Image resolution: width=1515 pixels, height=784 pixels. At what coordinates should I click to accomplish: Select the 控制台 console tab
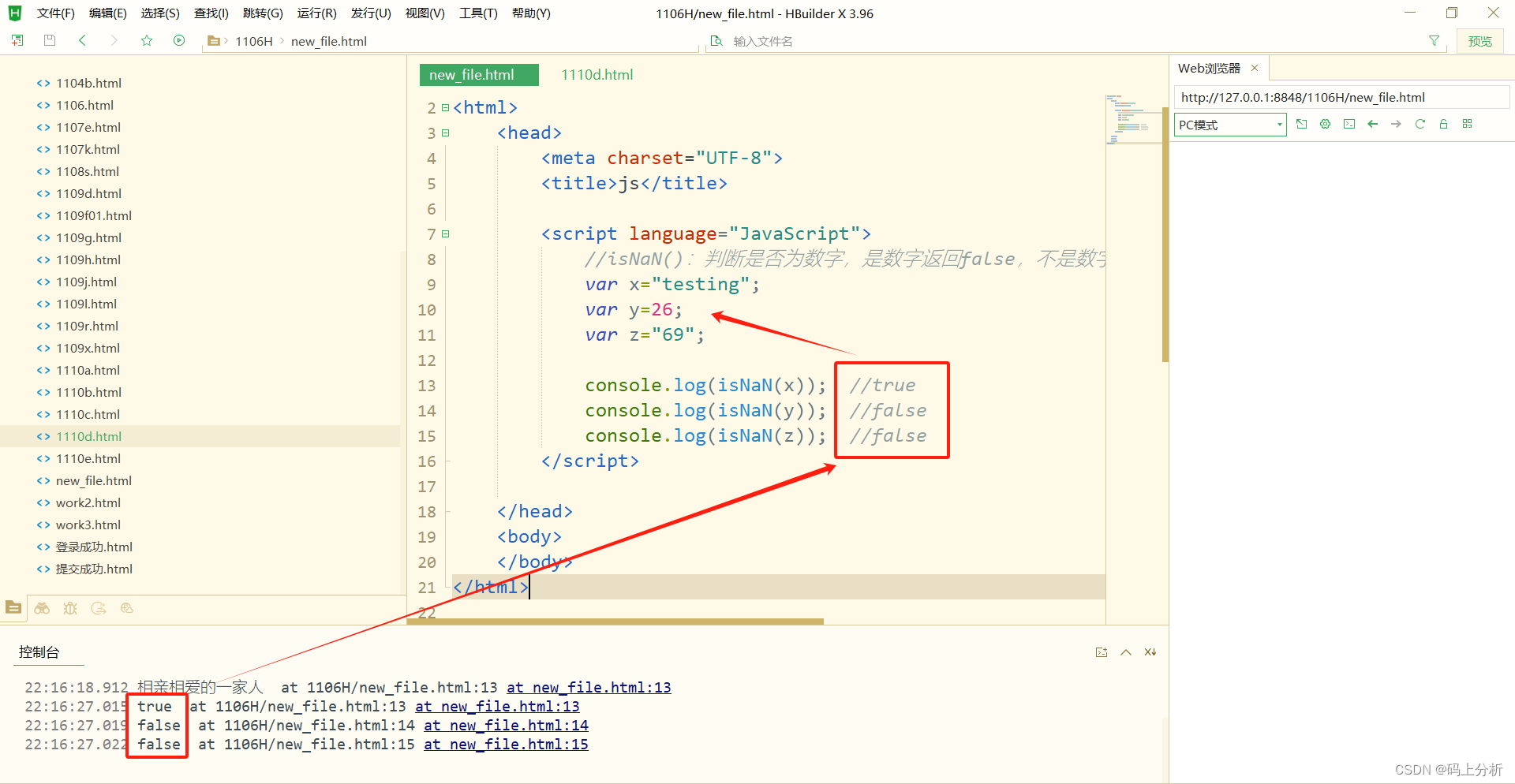tap(39, 652)
